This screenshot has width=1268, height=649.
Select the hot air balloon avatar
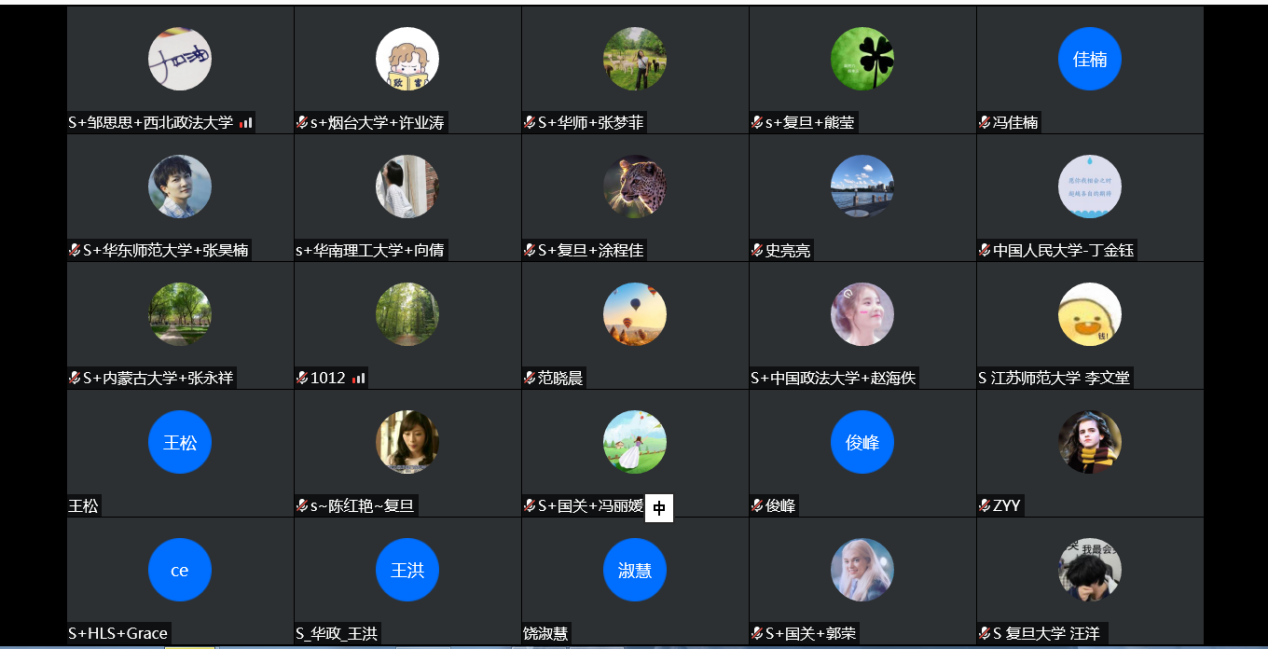635,314
